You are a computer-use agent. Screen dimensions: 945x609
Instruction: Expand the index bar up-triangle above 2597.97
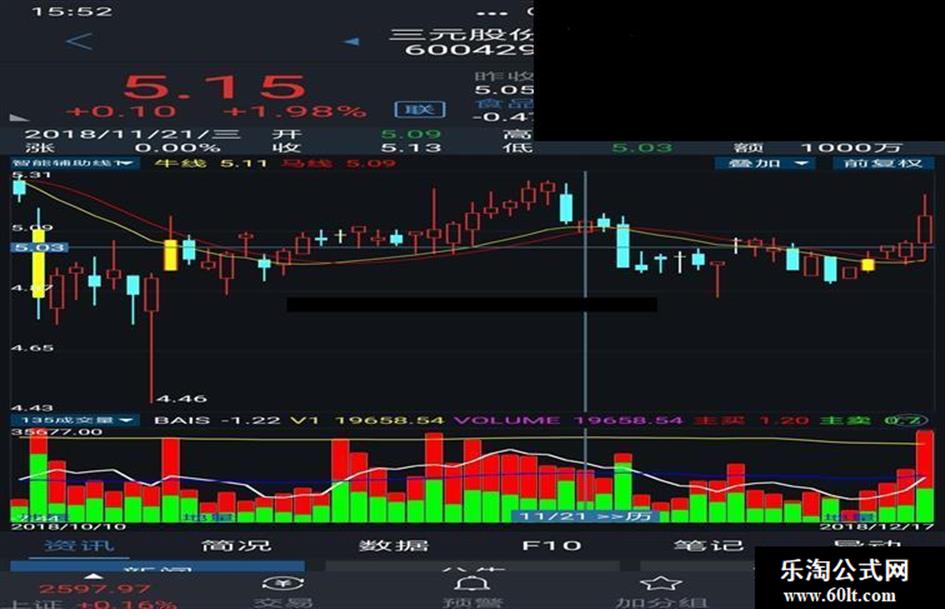click(93, 576)
